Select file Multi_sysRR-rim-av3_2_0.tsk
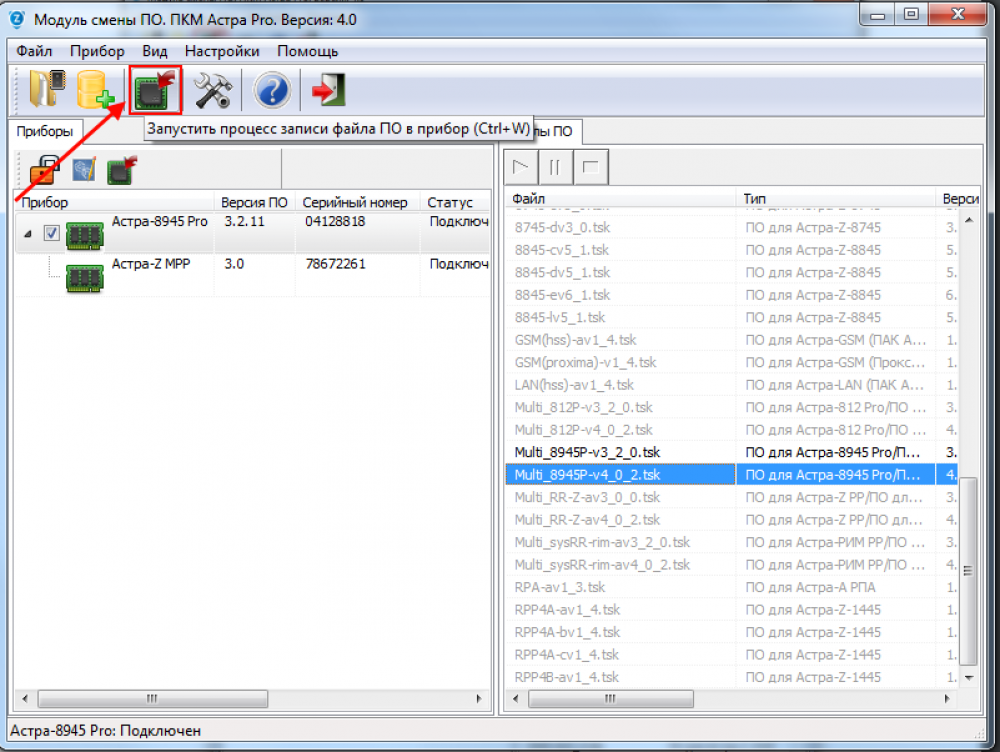Image resolution: width=1000 pixels, height=752 pixels. (x=602, y=542)
